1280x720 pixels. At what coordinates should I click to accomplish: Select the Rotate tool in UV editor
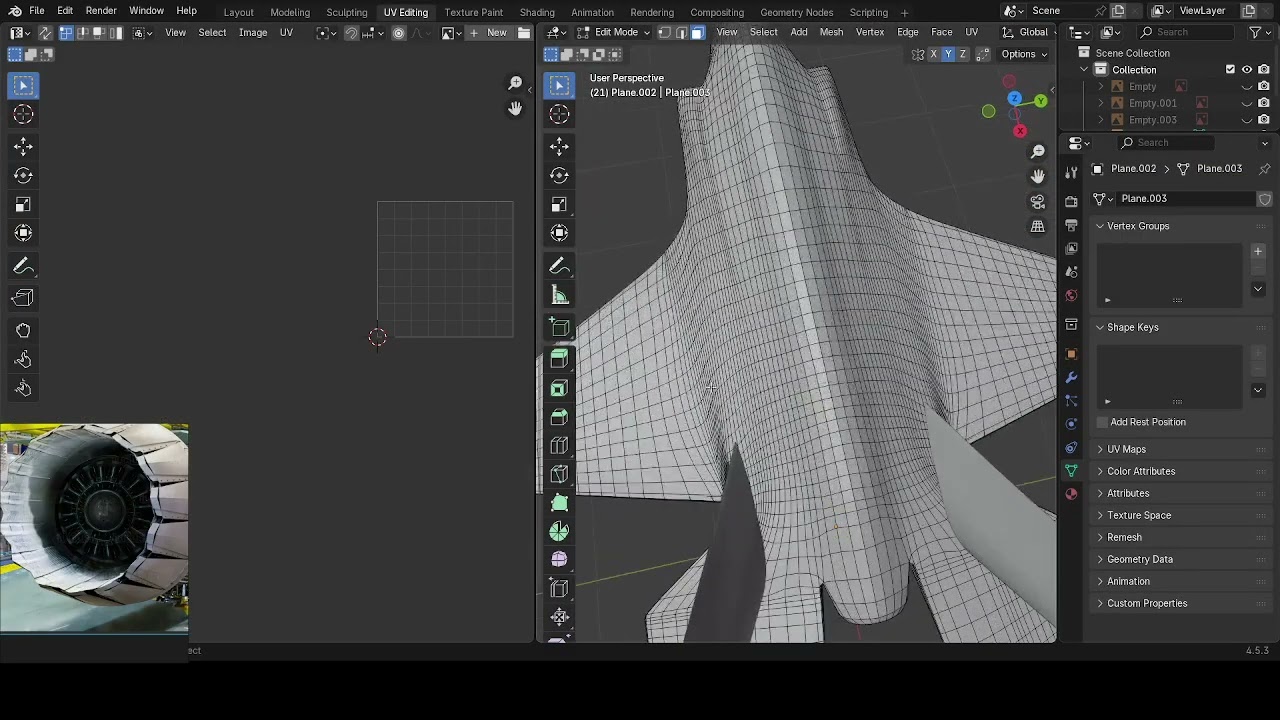23,176
